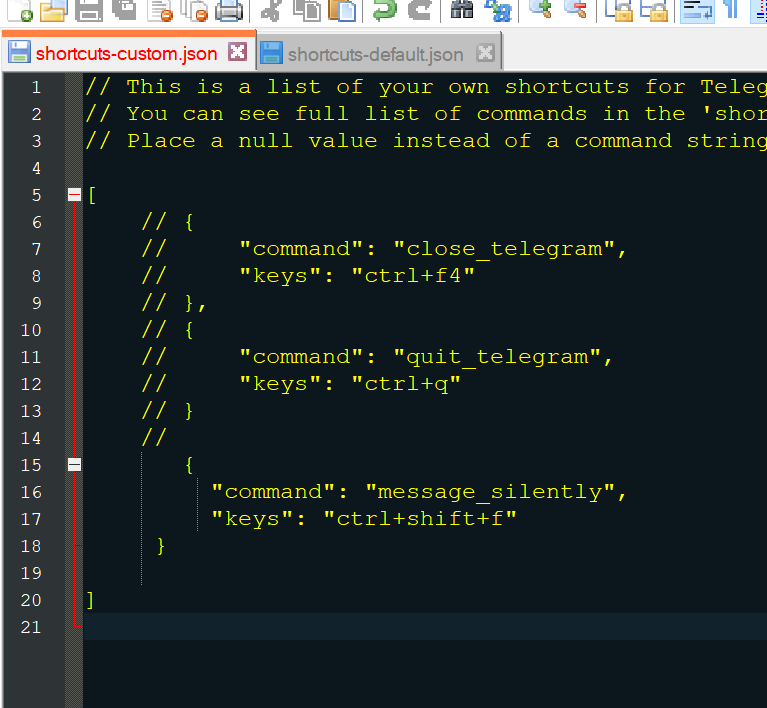This screenshot has height=708, width=767.
Task: Click line number 21 in the margin
Action: coord(31,627)
